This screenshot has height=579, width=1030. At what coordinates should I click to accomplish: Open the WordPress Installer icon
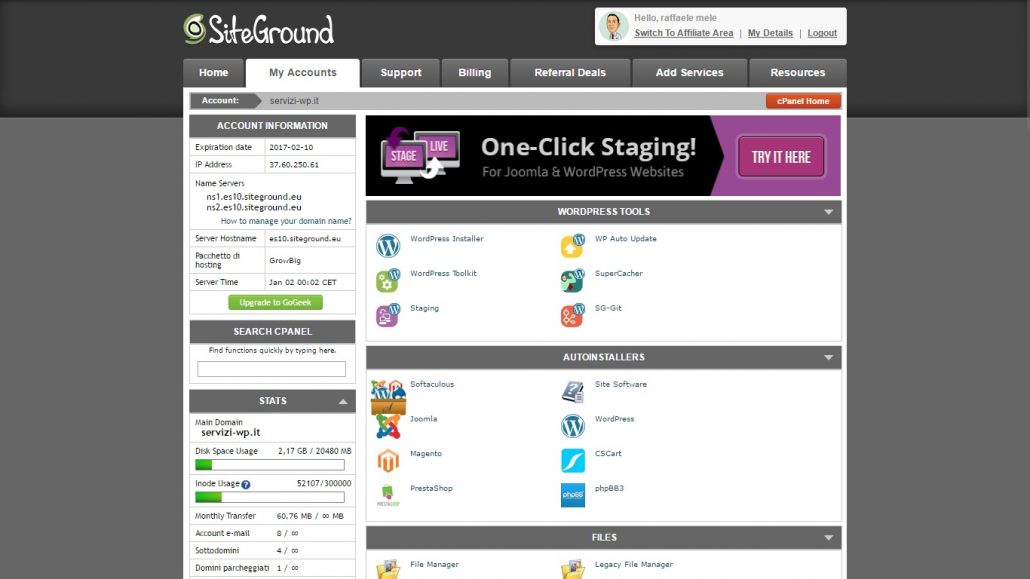[x=388, y=246]
